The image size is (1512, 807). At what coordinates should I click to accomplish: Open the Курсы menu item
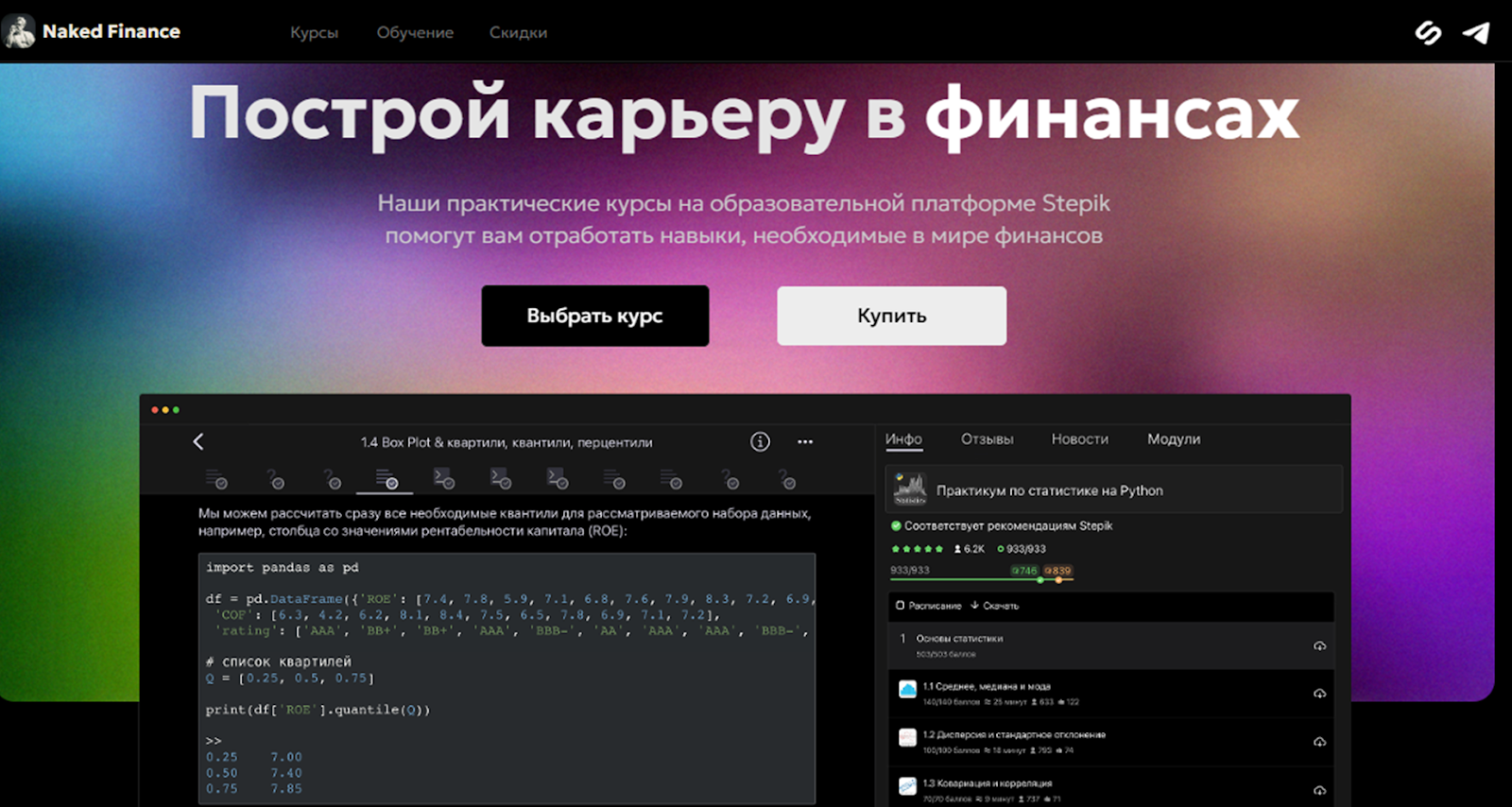314,32
